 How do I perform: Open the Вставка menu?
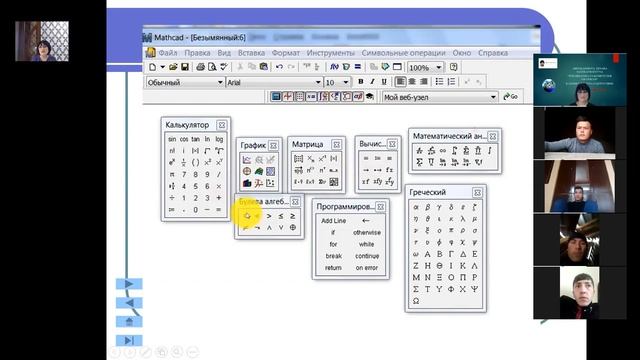click(251, 53)
